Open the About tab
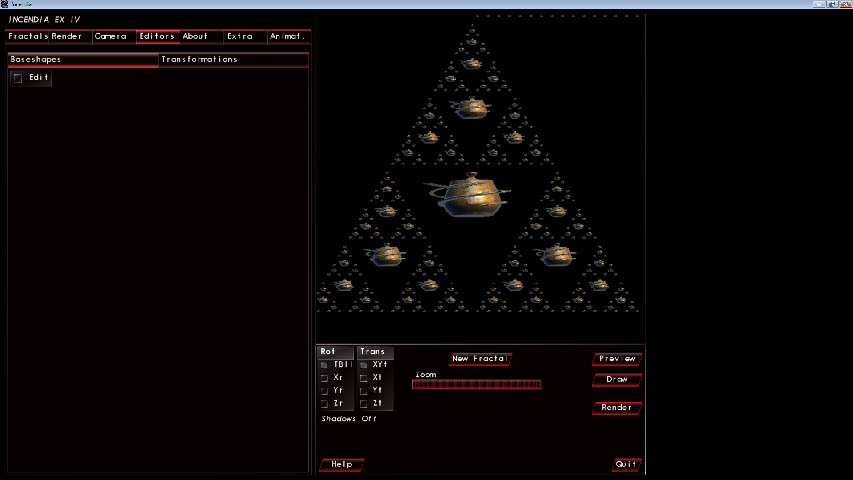Image resolution: width=853 pixels, height=480 pixels. pyautogui.click(x=201, y=36)
